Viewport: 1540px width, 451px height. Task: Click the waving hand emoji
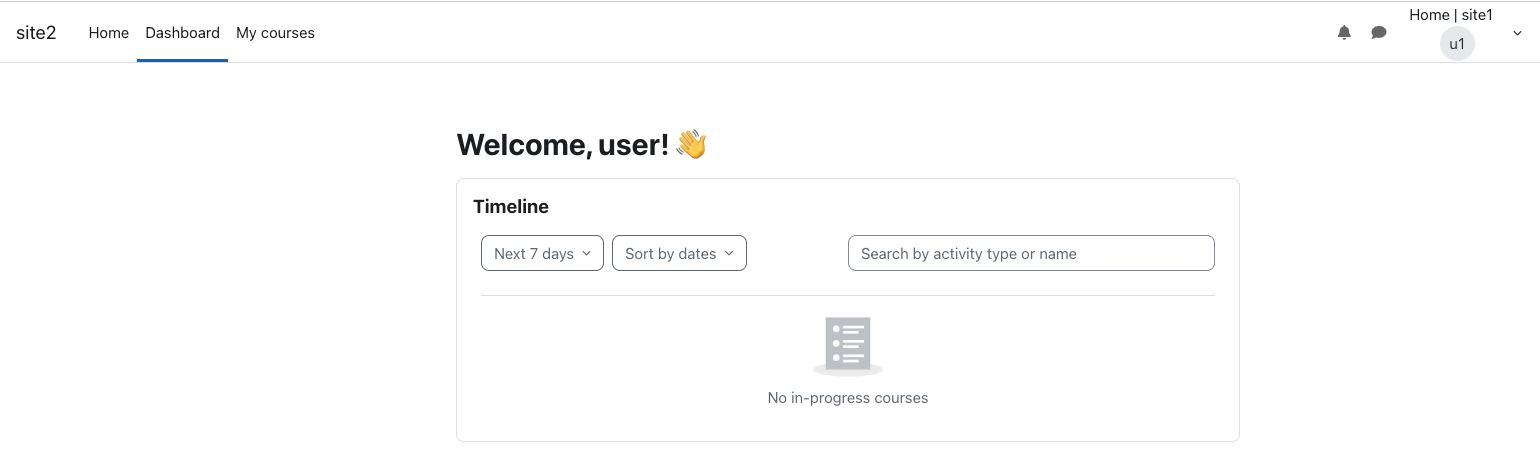(691, 144)
